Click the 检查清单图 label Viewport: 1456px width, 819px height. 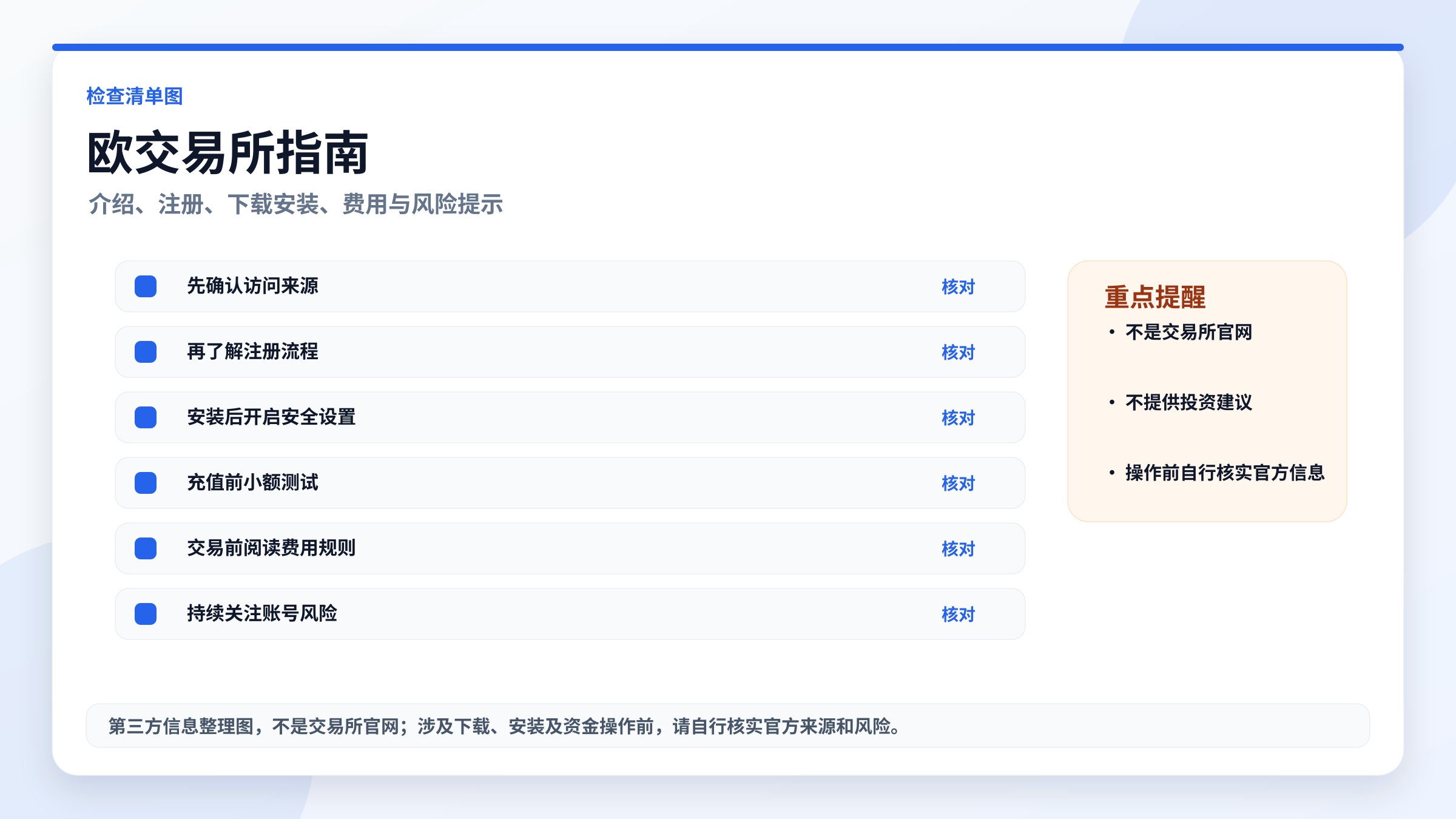click(135, 96)
